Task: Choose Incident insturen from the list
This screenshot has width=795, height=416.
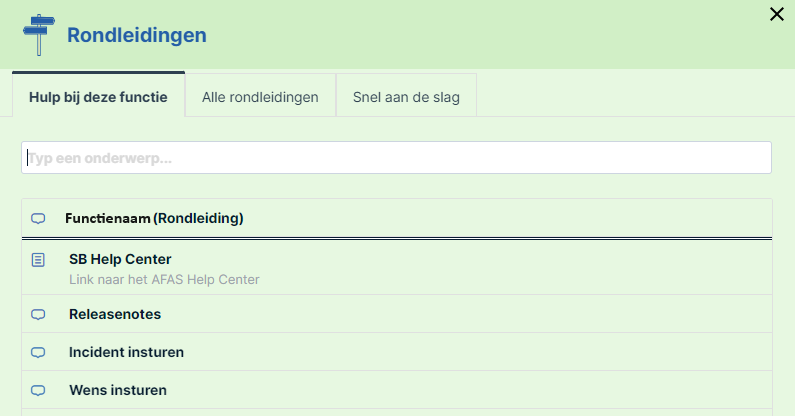Action: point(396,352)
